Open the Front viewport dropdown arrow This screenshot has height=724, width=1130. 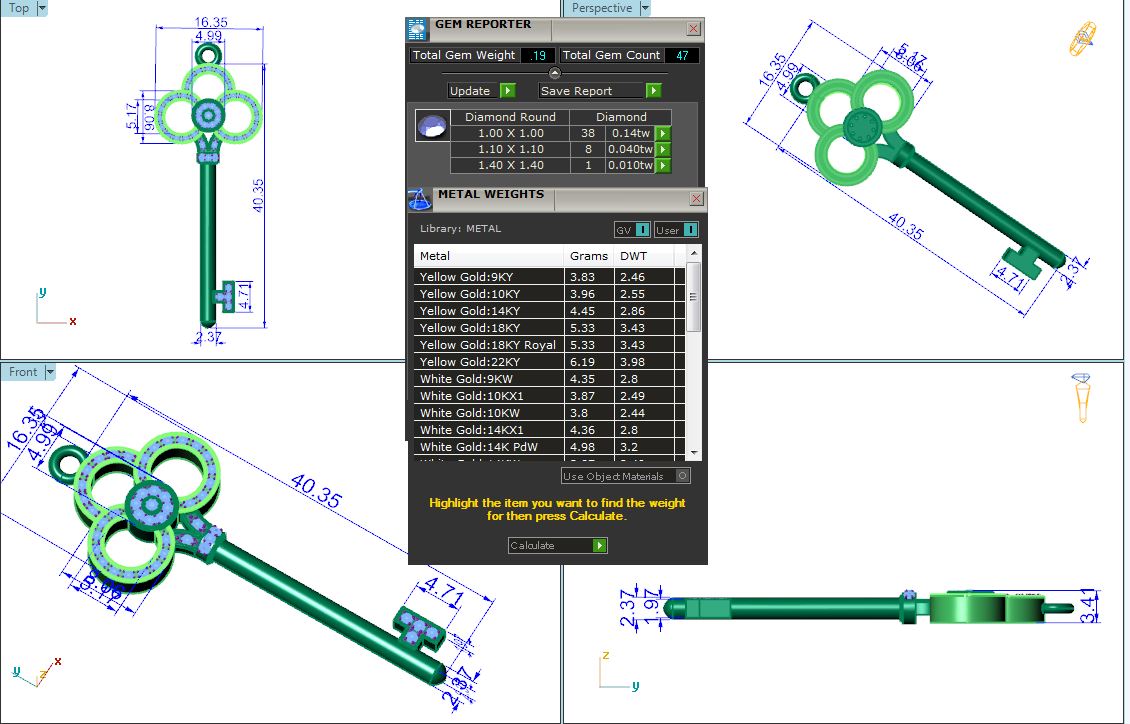49,372
